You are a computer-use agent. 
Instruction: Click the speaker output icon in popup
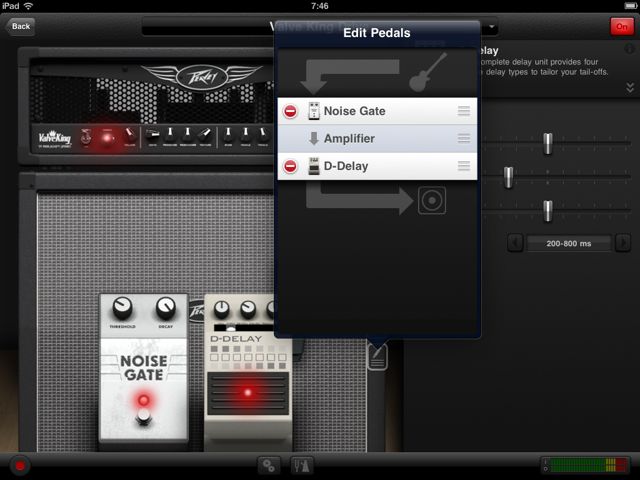[x=432, y=200]
